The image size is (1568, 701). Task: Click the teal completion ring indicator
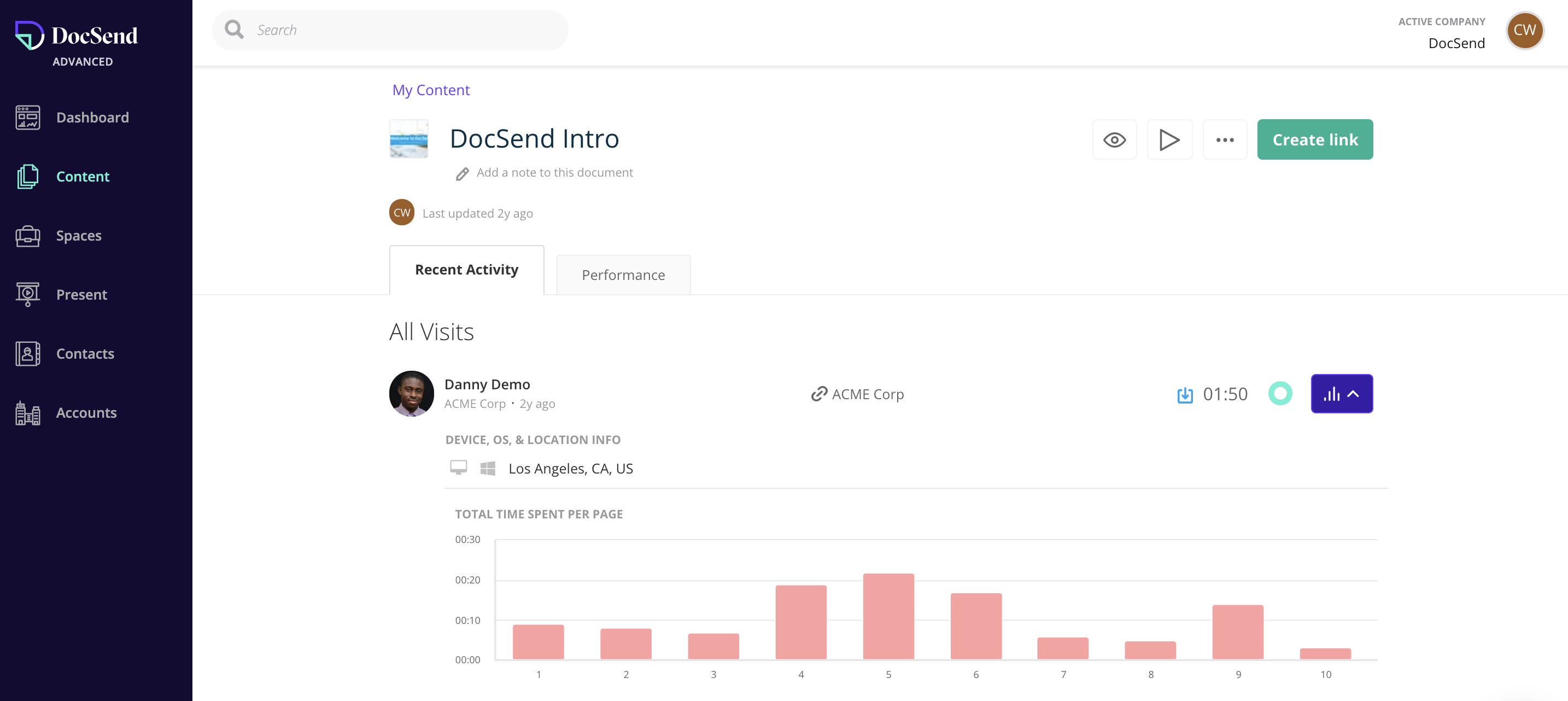click(x=1280, y=394)
